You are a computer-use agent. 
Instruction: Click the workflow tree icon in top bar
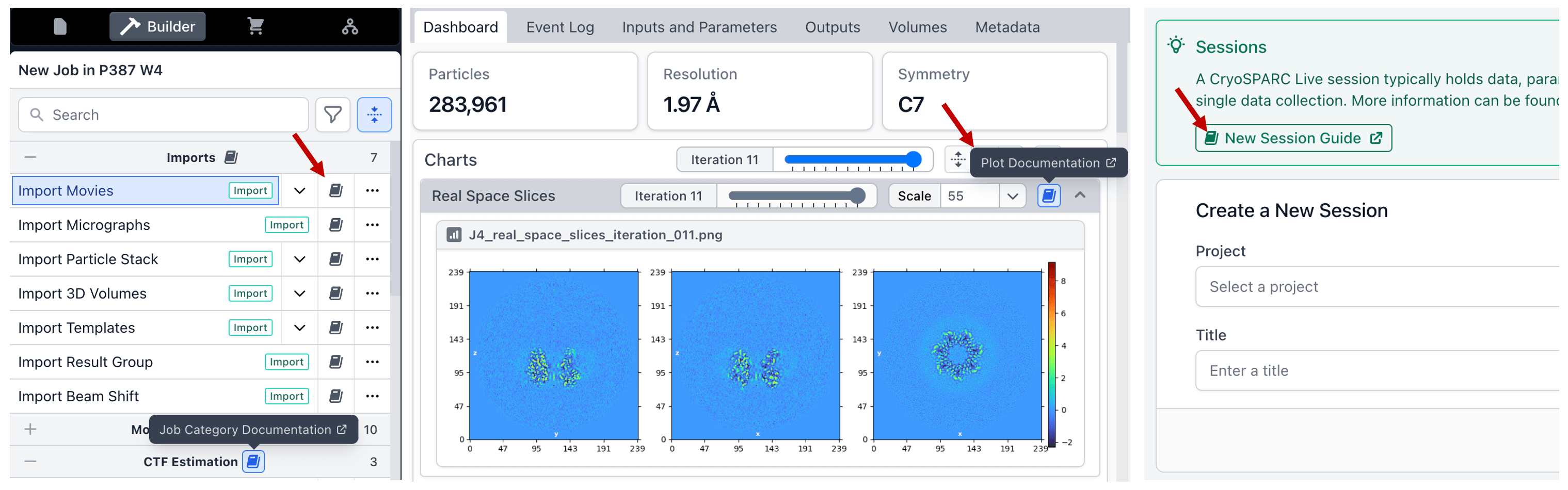click(x=349, y=26)
